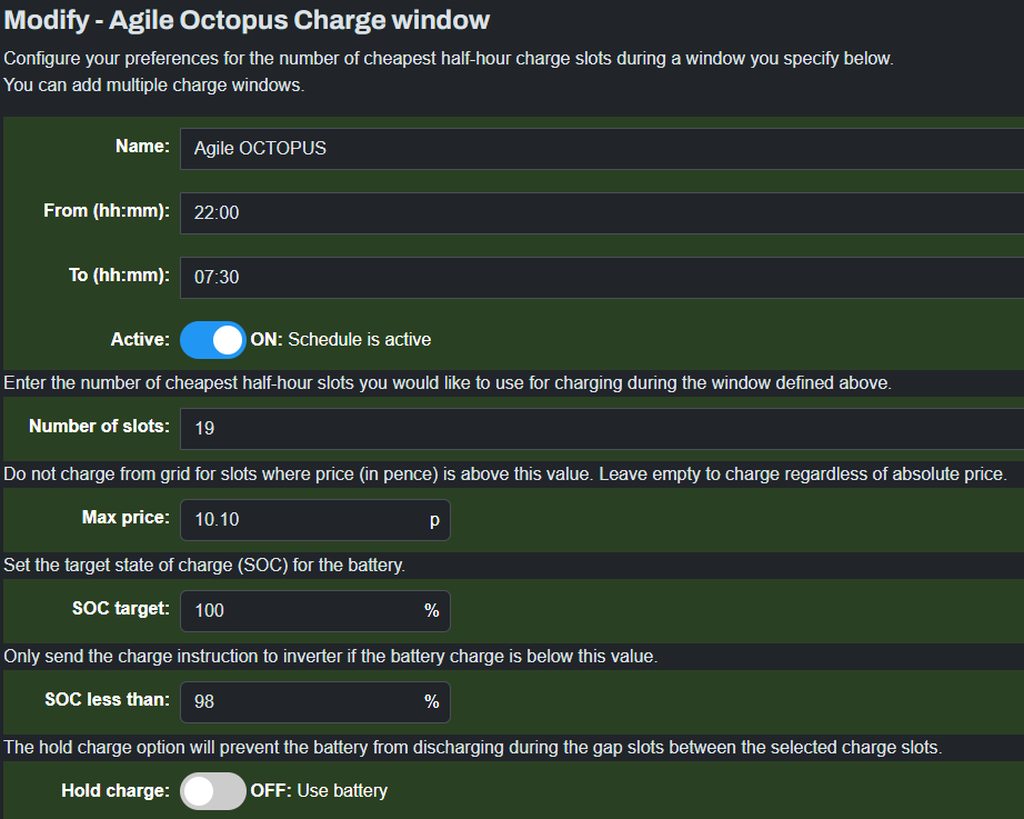The height and width of the screenshot is (819, 1024).
Task: Click the Name field containing Agile OCTOPUS
Action: (x=600, y=148)
